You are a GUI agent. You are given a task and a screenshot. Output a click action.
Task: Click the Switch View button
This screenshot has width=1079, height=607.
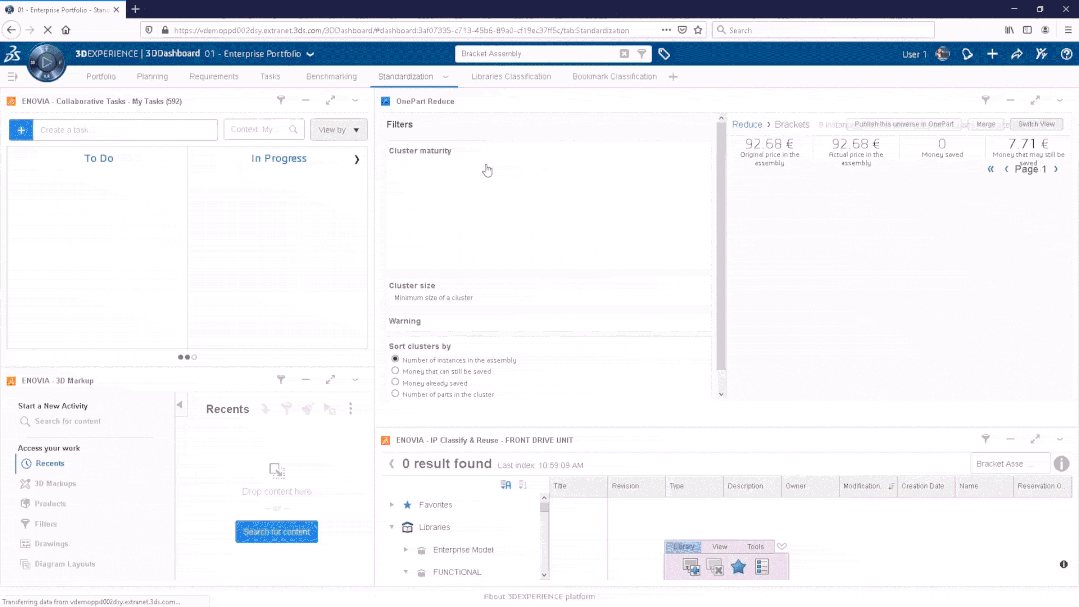[x=1036, y=125]
